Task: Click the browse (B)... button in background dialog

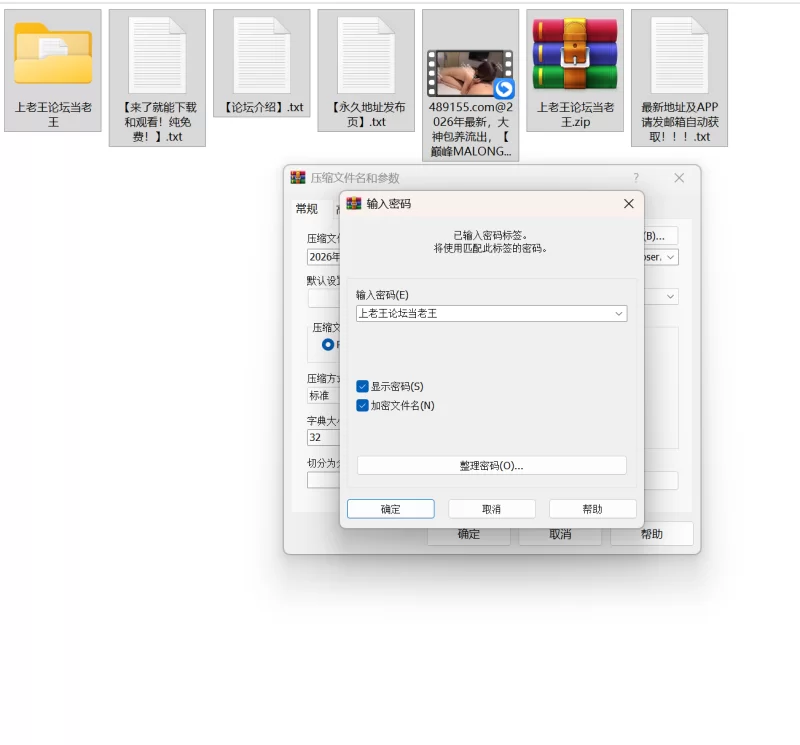Action: click(x=661, y=236)
